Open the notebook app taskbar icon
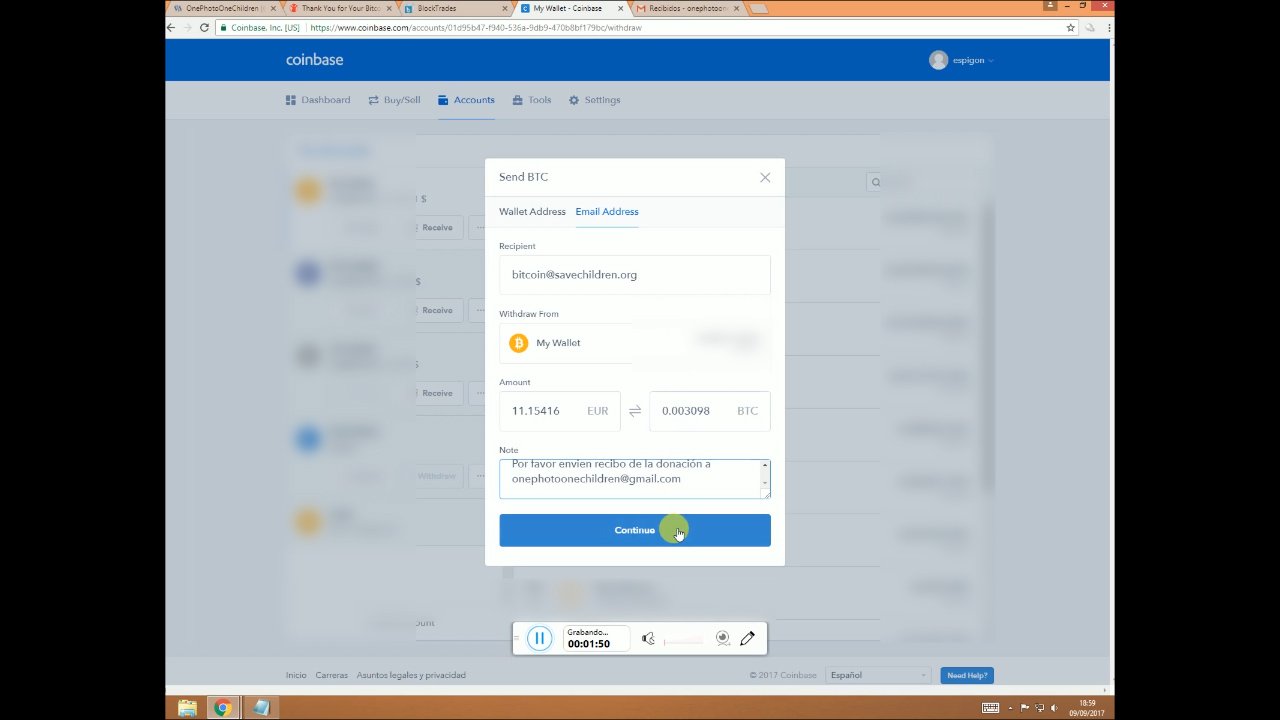The width and height of the screenshot is (1280, 720). pyautogui.click(x=260, y=708)
